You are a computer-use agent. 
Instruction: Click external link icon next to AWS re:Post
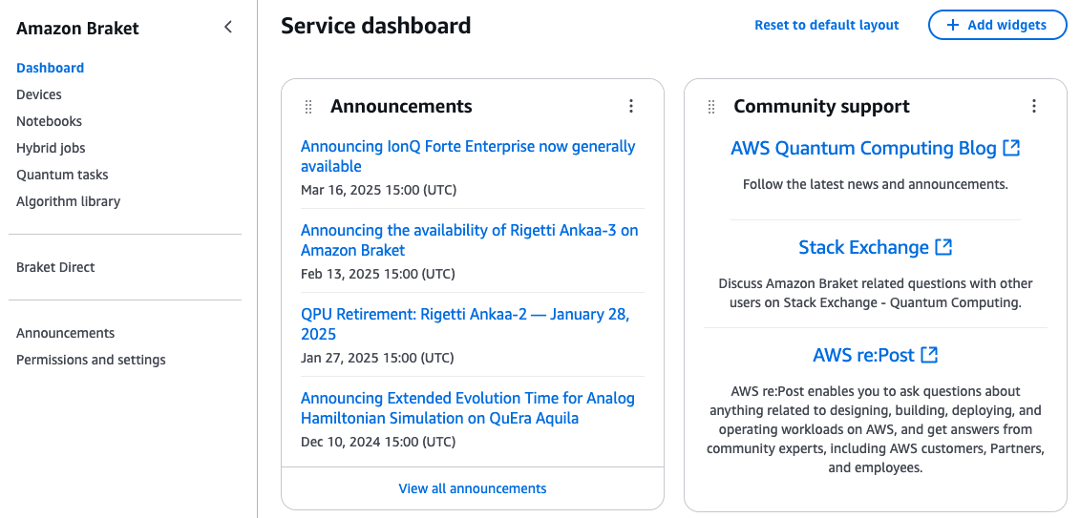pos(930,354)
